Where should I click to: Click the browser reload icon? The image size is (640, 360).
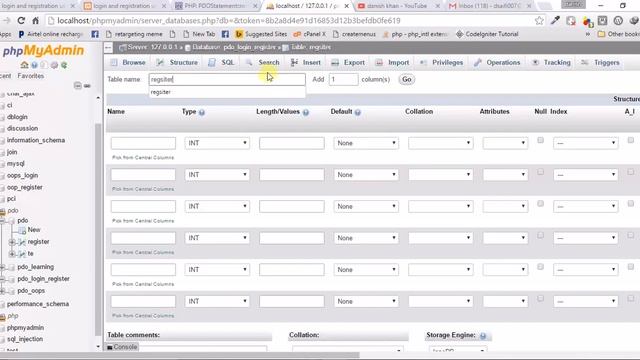point(21,20)
